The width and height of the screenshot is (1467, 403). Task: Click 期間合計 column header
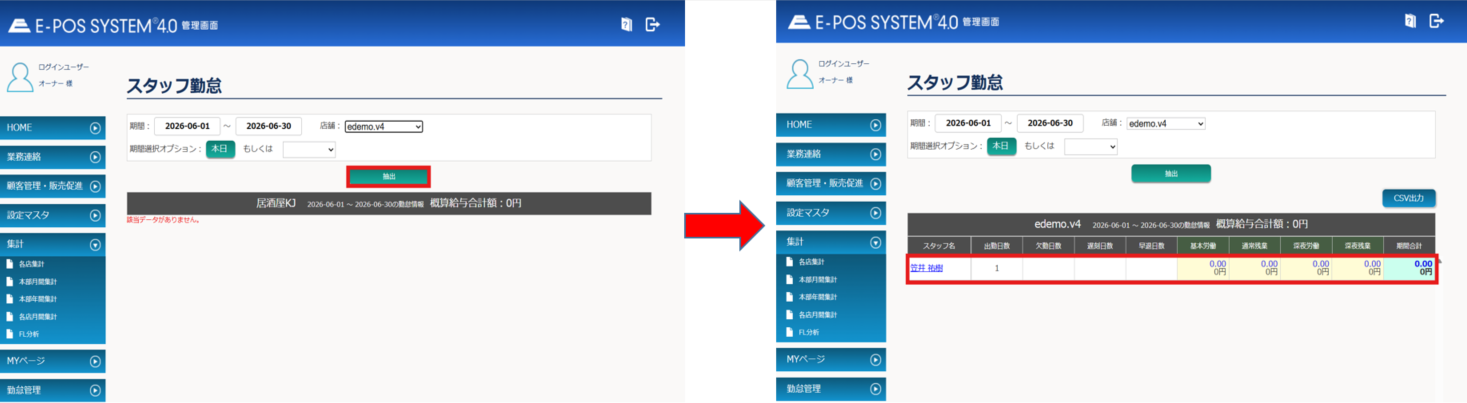[1409, 245]
